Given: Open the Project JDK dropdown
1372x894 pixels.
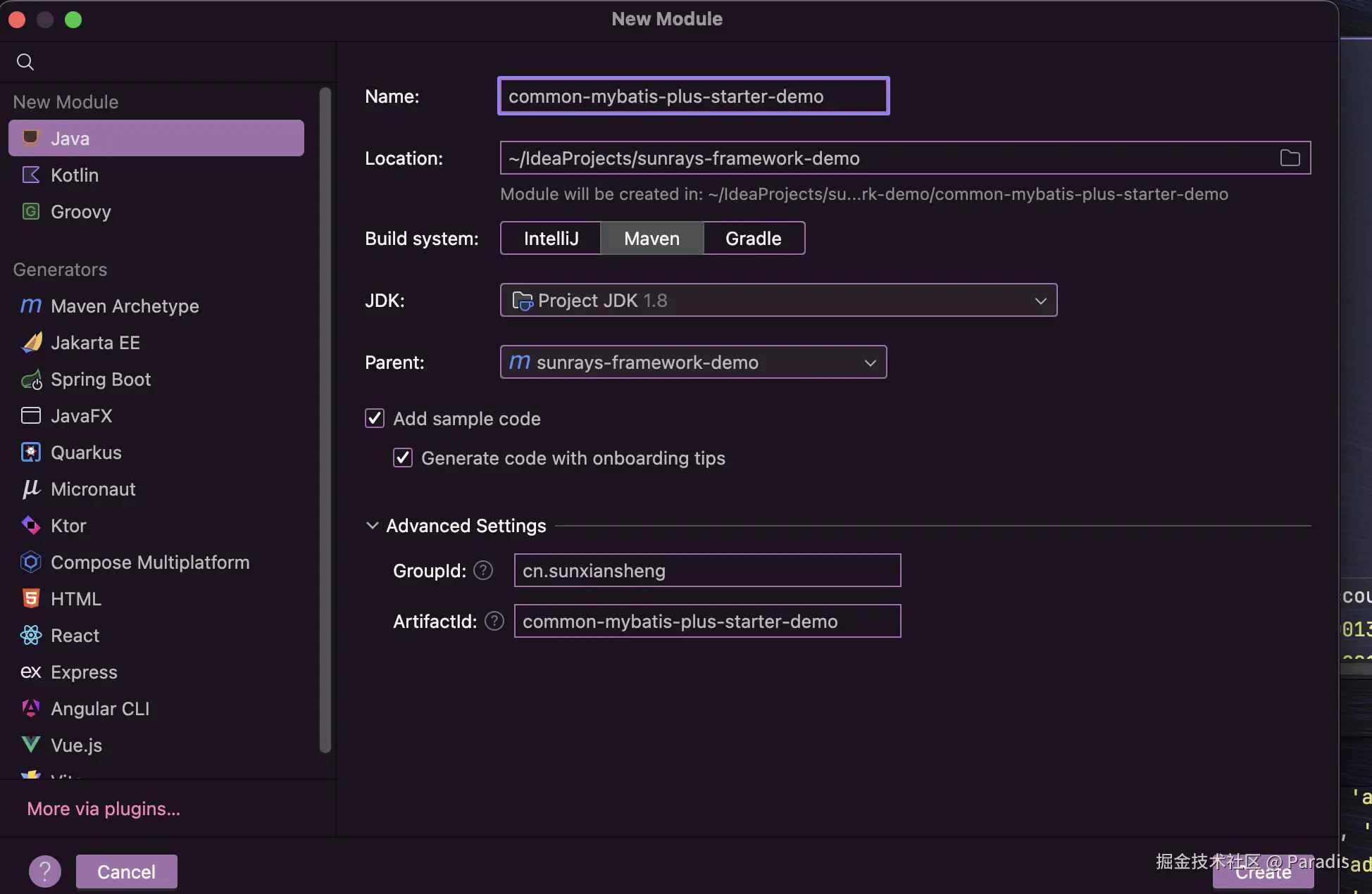Looking at the screenshot, I should click(x=1041, y=301).
